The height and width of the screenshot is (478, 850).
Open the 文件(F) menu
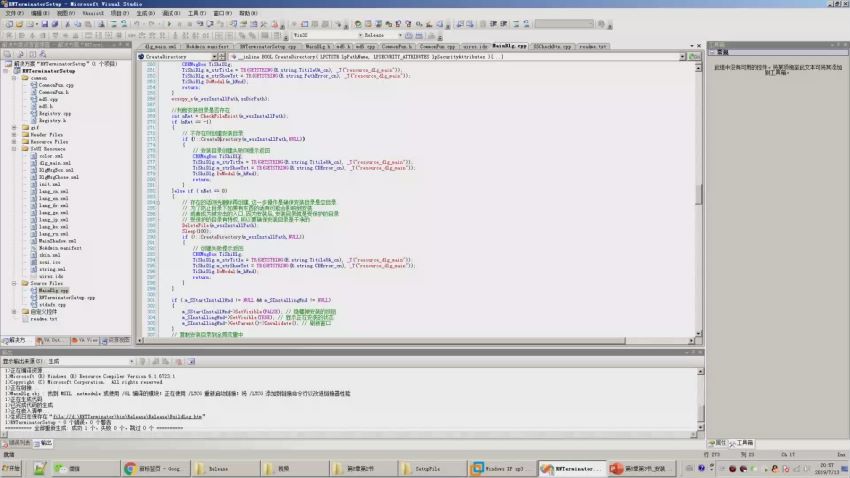click(x=14, y=13)
